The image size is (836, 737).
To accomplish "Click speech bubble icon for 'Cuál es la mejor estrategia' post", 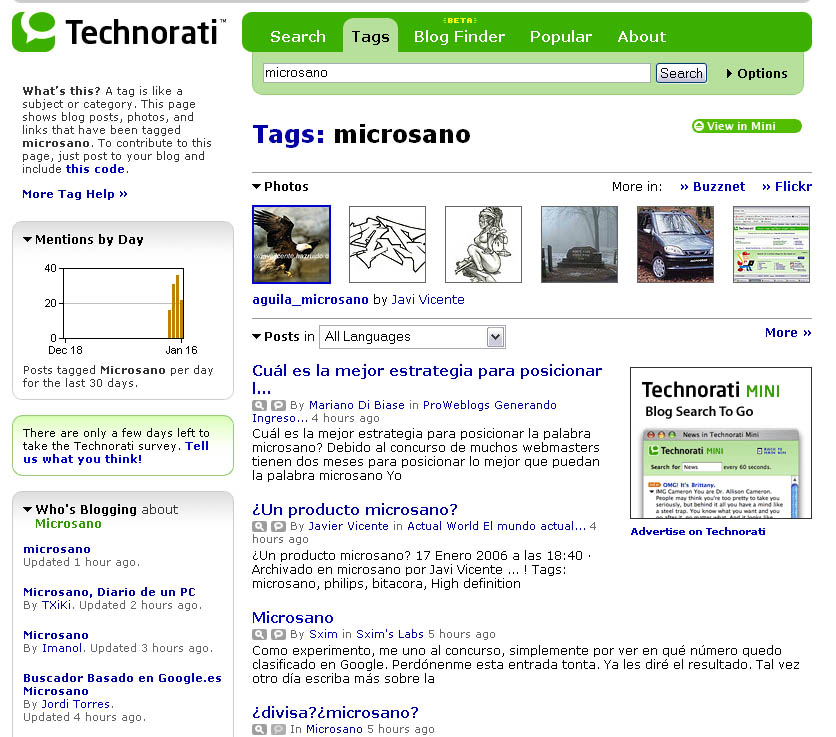I will point(278,405).
